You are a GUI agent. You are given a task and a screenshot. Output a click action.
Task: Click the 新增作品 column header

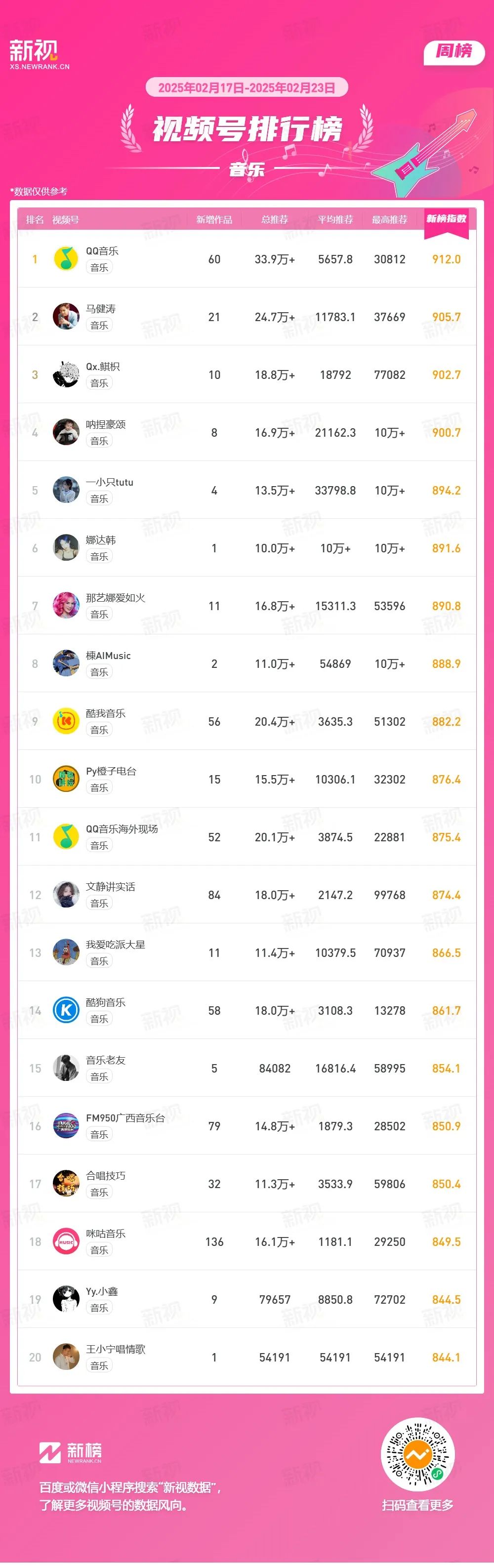pyautogui.click(x=214, y=220)
